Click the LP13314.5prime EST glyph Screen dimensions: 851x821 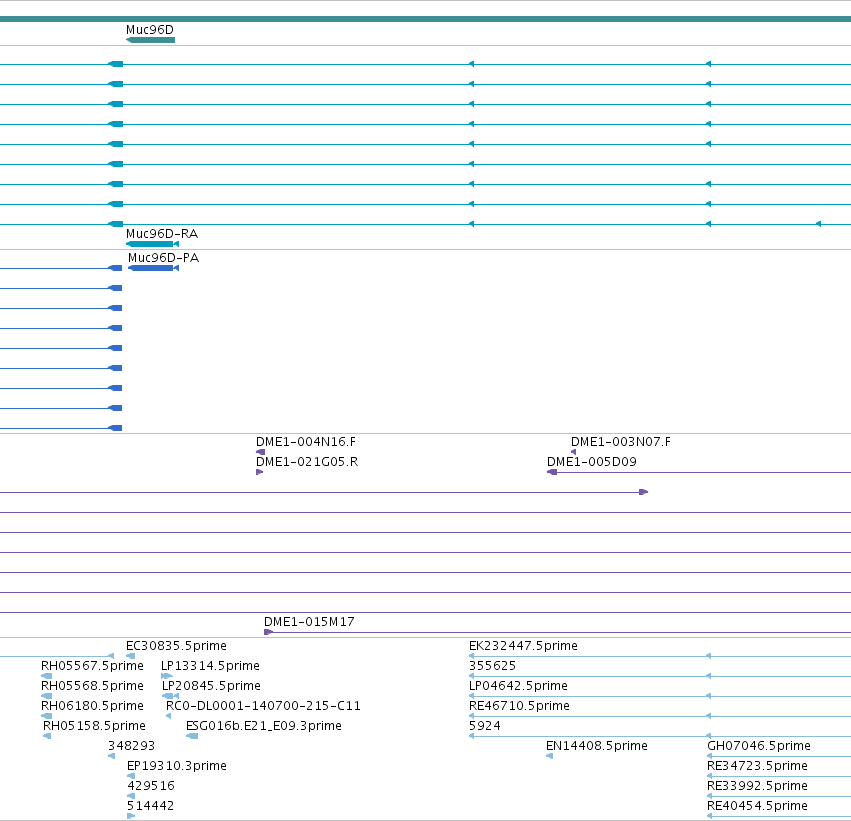click(167, 676)
